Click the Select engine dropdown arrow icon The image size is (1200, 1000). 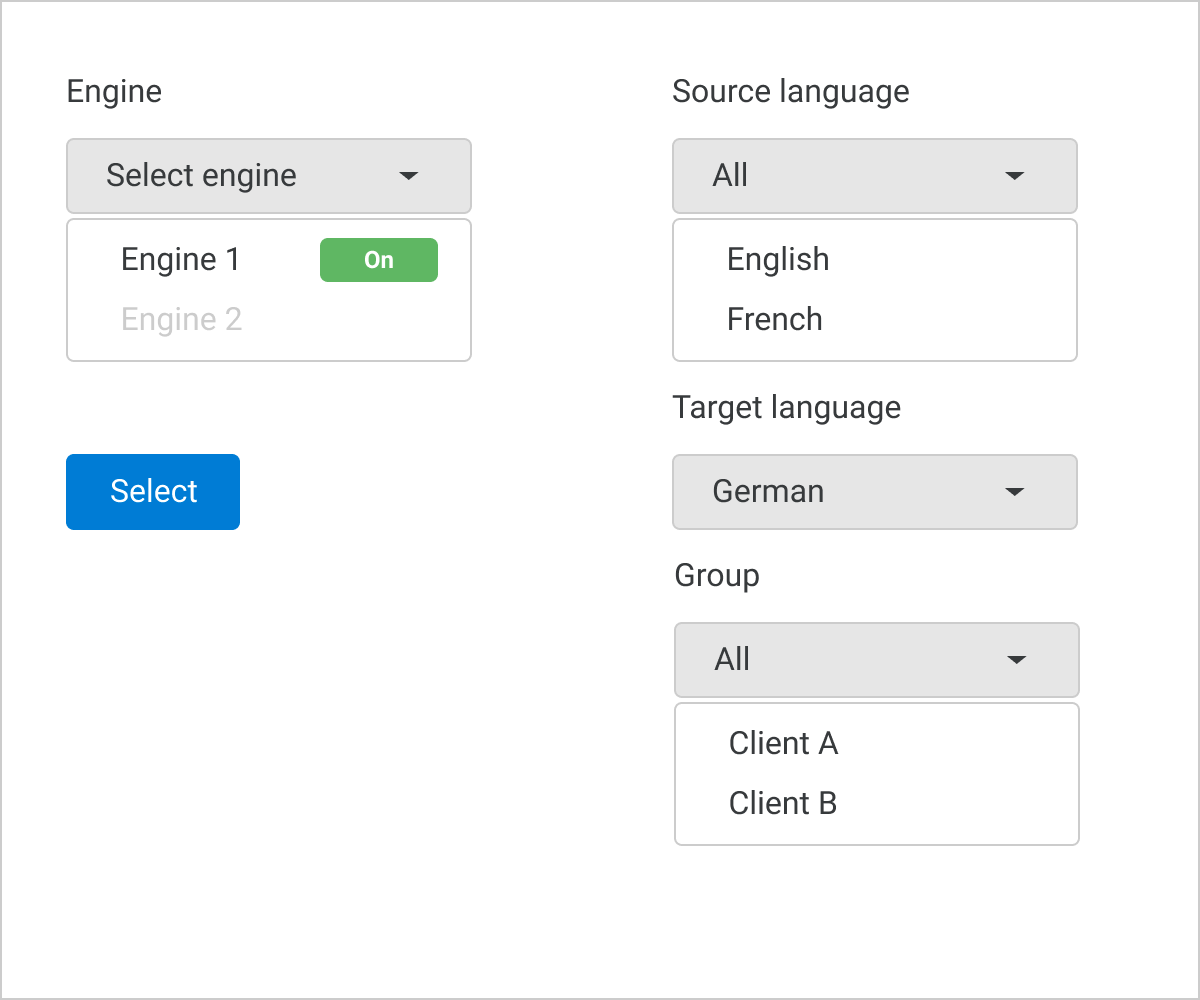coord(408,177)
